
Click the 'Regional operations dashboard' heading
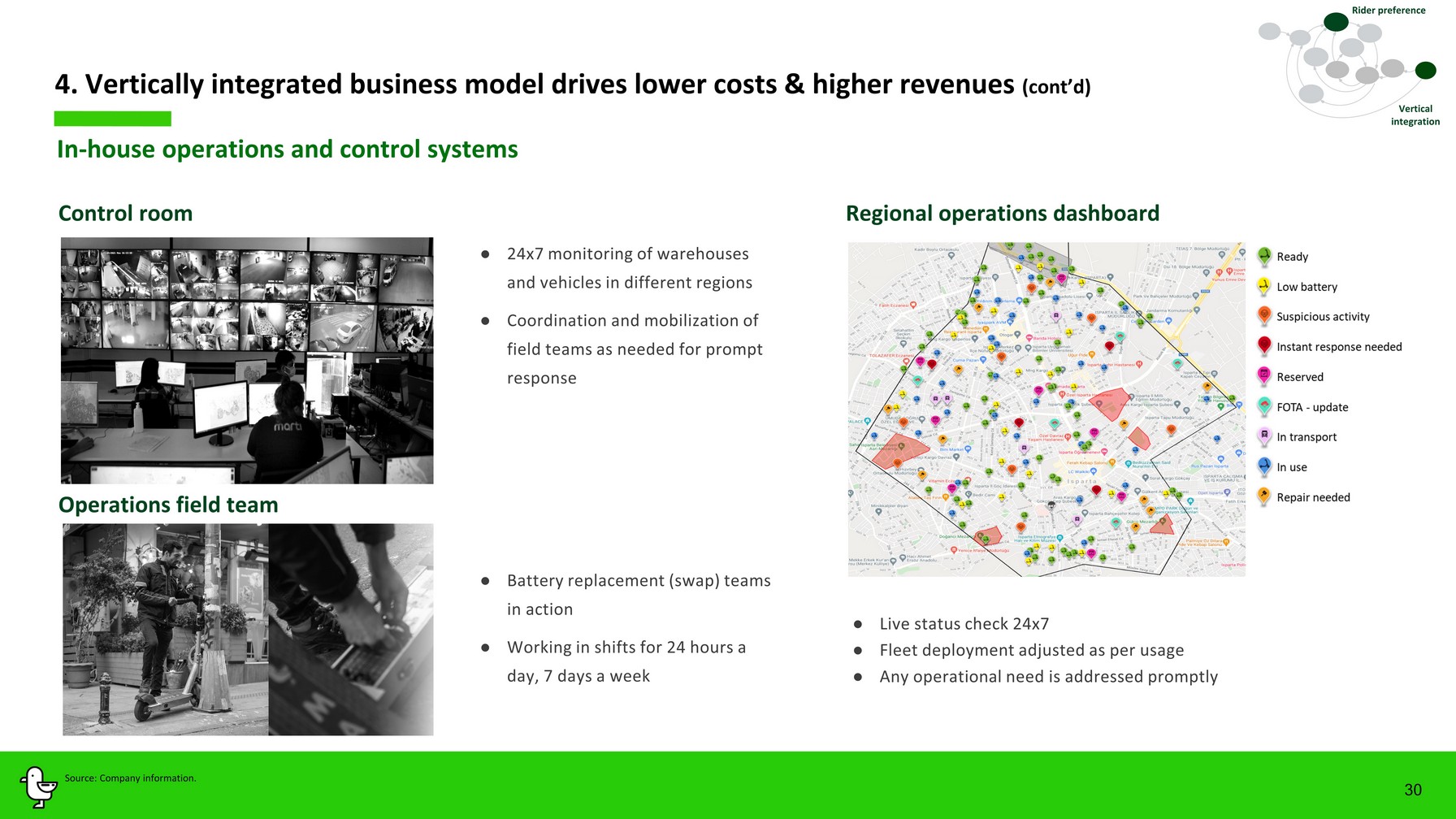pos(1002,214)
